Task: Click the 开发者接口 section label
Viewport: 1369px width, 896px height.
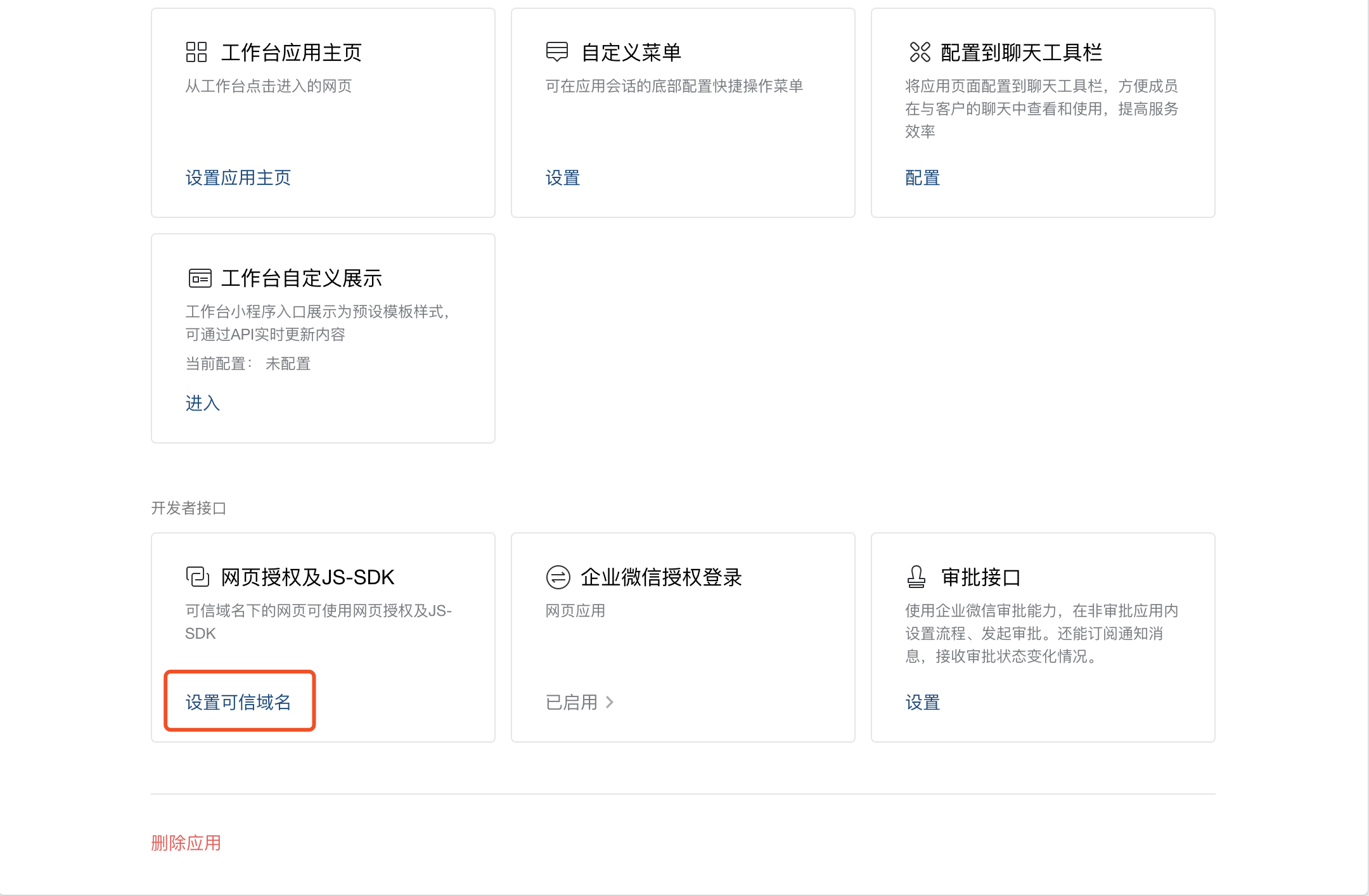Action: pos(188,508)
